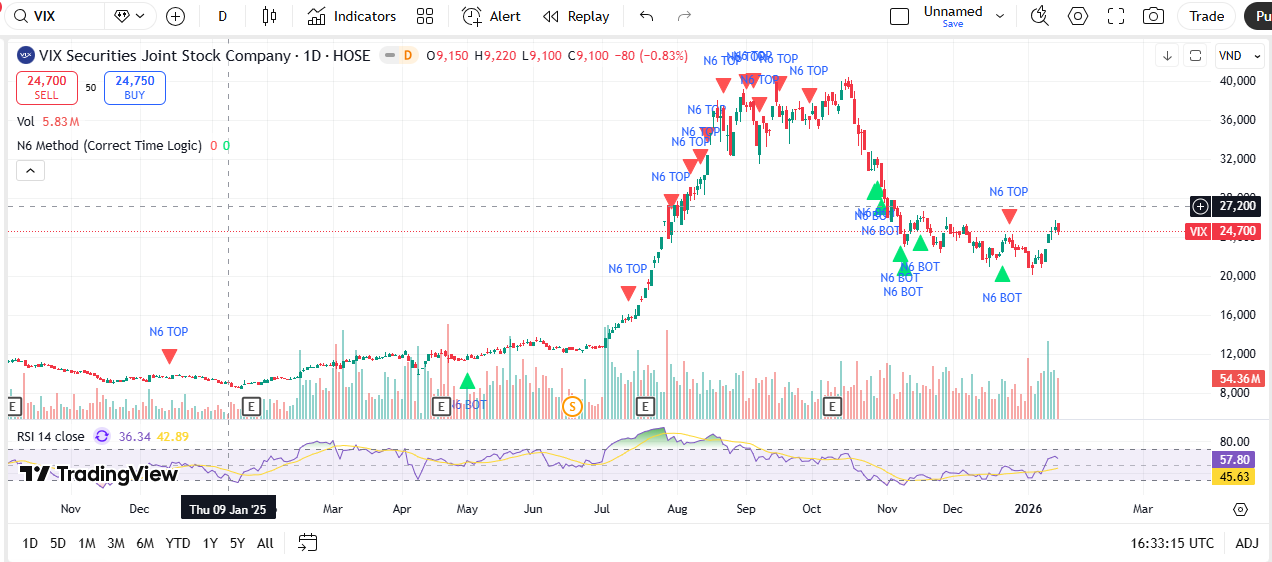1272x562 pixels.
Task: Click the earnings E marker near late April
Action: point(441,406)
